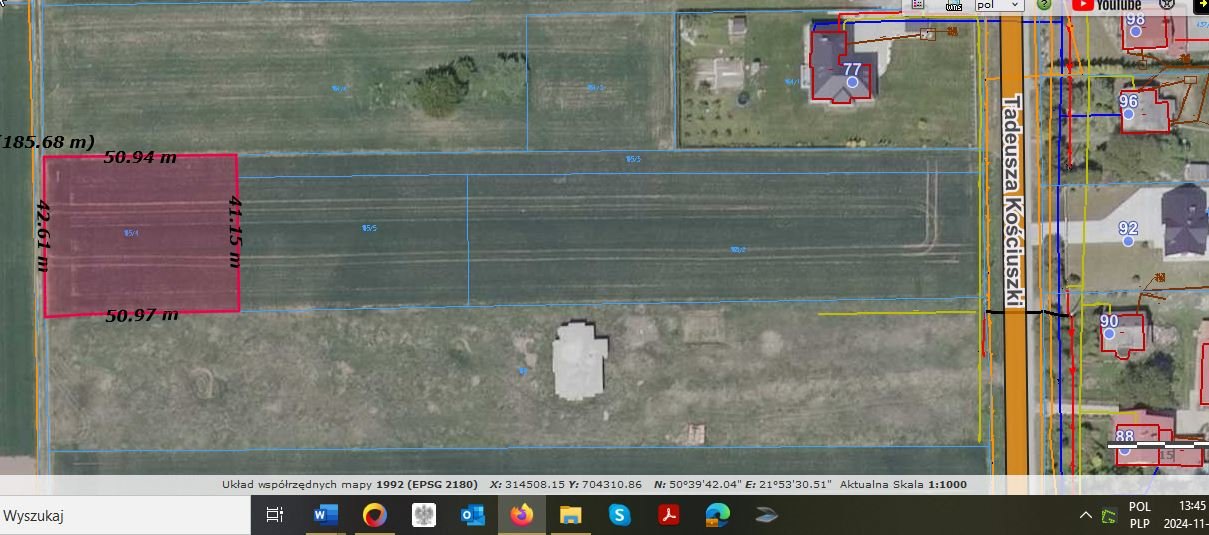The height and width of the screenshot is (535, 1209).
Task: Click the POL PLP keyboard language indicator
Action: pyautogui.click(x=1139, y=515)
